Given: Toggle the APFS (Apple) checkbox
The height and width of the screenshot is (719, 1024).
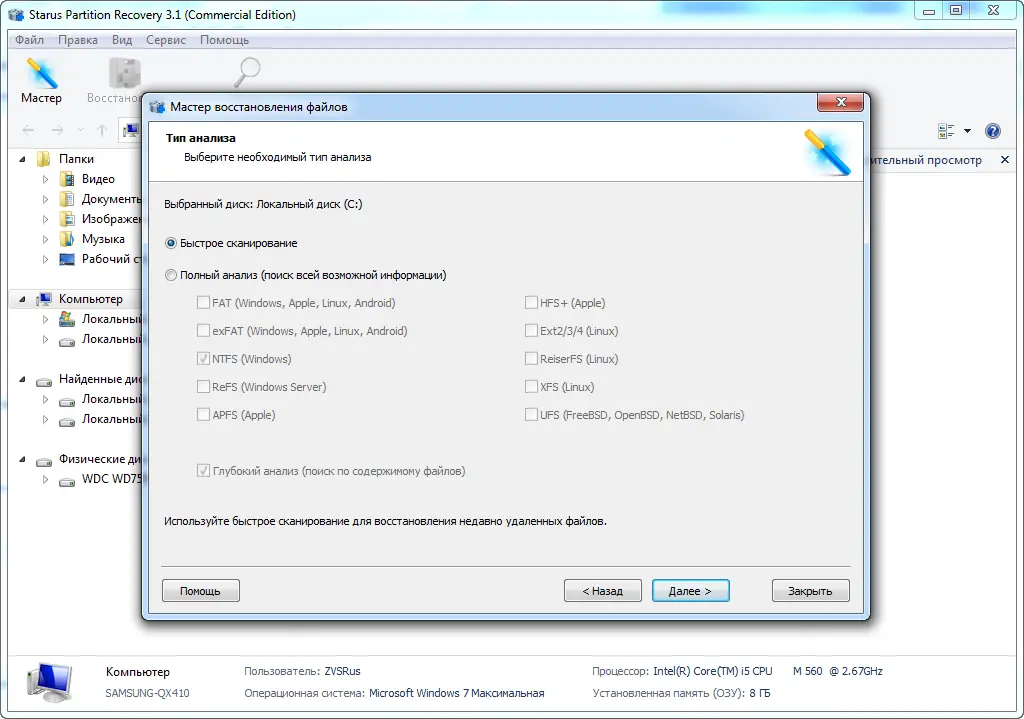Looking at the screenshot, I should tap(203, 415).
